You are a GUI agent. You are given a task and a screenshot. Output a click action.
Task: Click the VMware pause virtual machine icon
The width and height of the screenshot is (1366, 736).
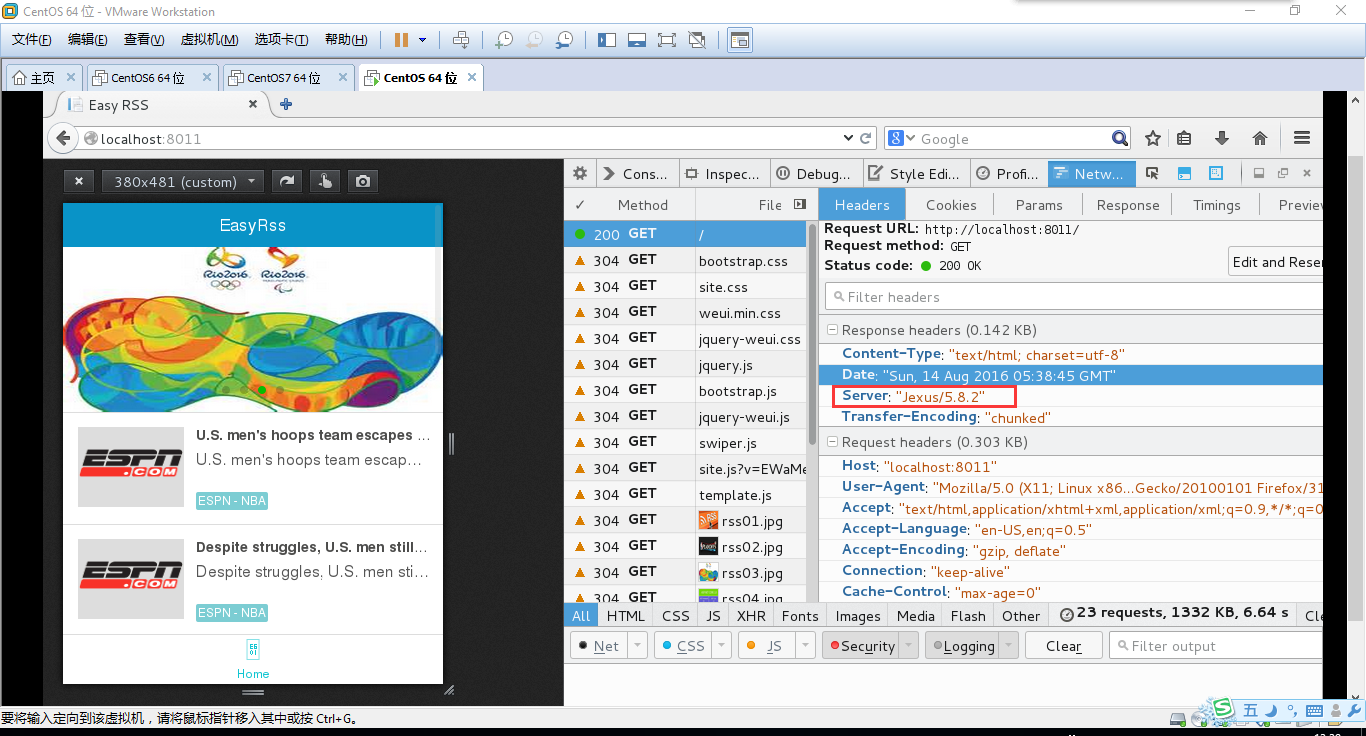(401, 40)
